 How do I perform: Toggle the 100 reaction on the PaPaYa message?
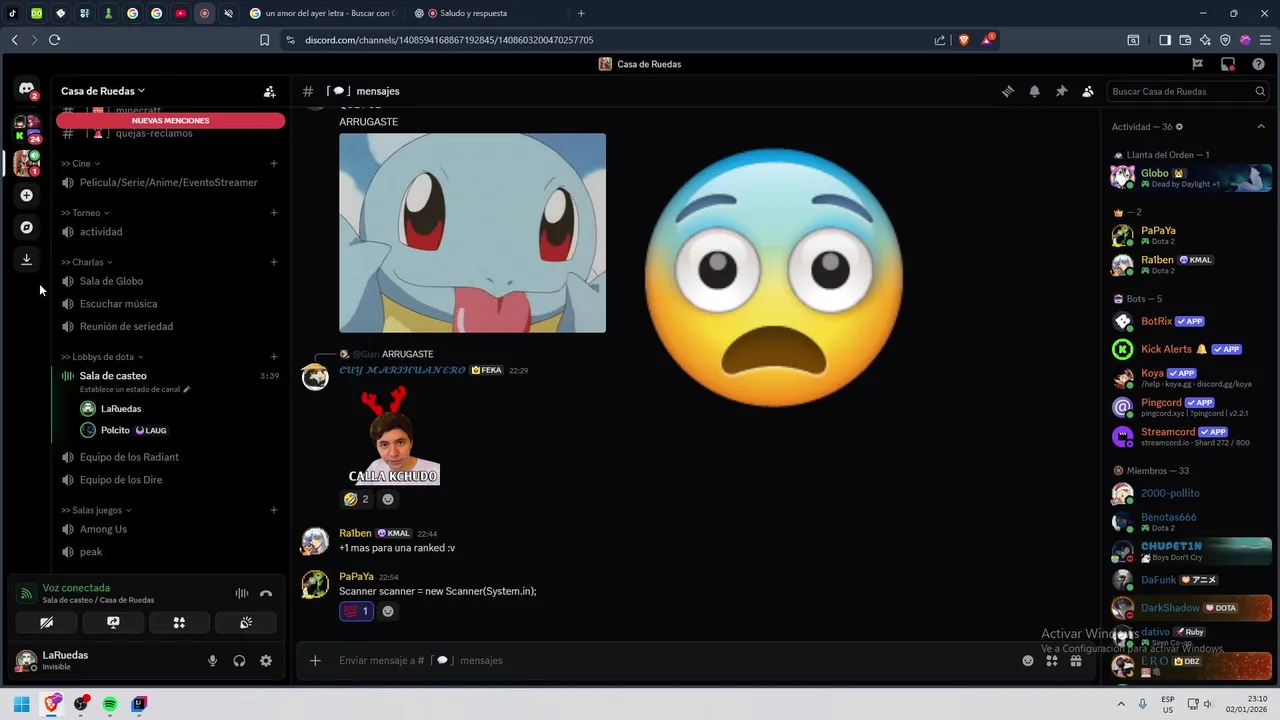pyautogui.click(x=356, y=611)
